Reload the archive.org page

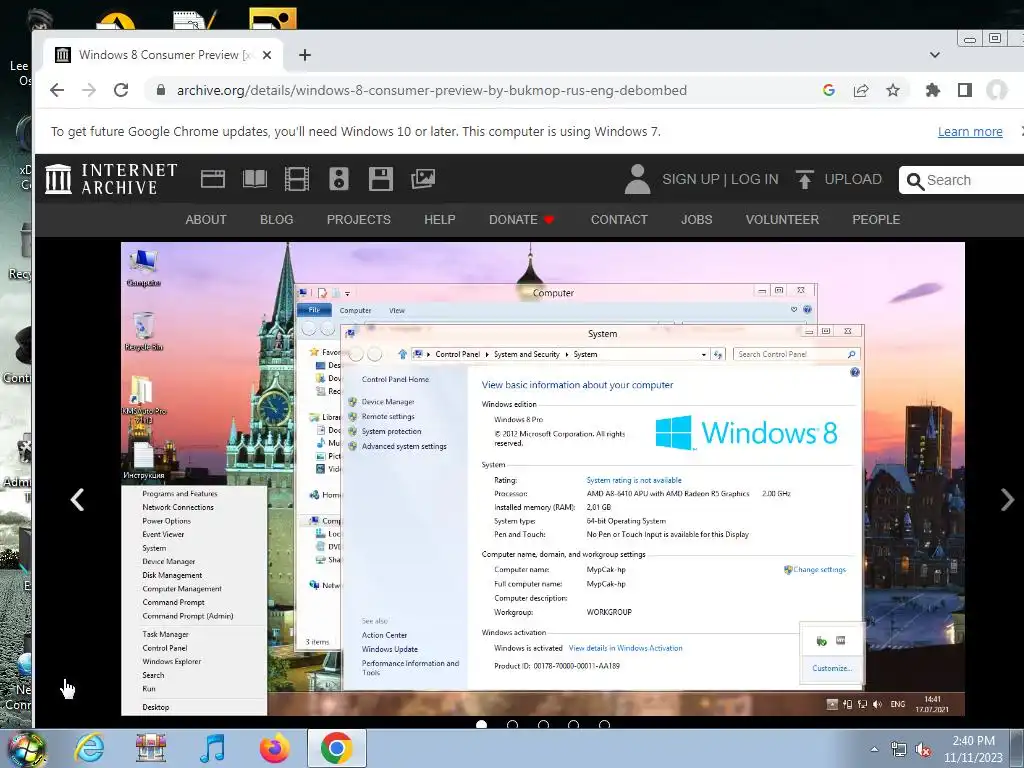(x=121, y=90)
